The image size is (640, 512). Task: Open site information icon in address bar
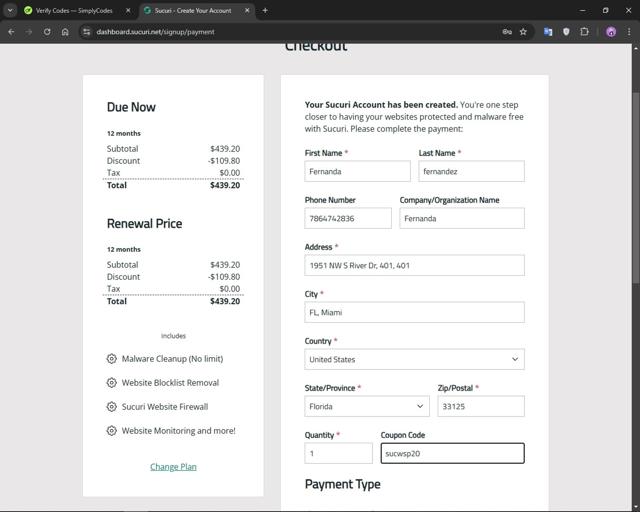click(86, 32)
